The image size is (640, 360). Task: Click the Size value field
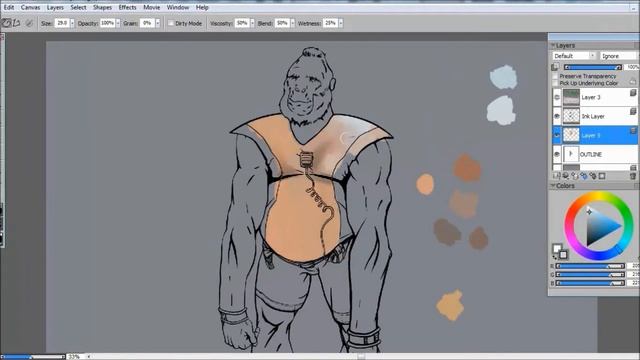coord(62,23)
